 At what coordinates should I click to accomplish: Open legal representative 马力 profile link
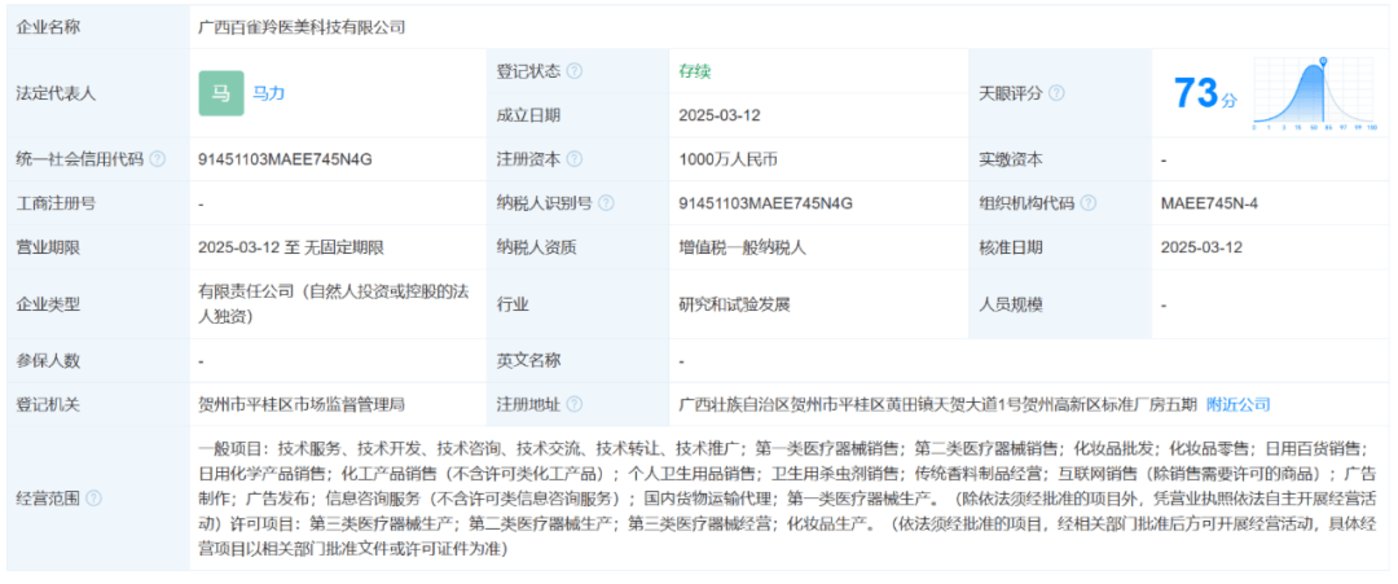click(270, 94)
